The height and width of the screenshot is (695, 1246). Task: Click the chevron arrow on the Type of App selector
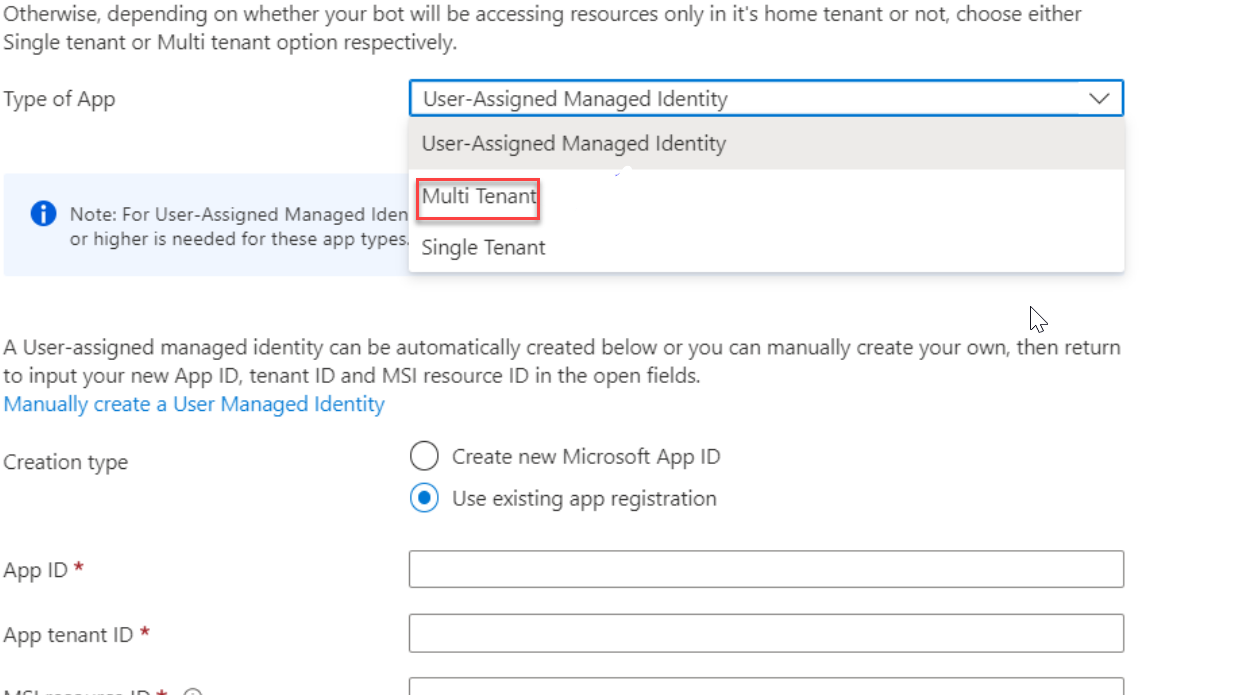[1099, 98]
